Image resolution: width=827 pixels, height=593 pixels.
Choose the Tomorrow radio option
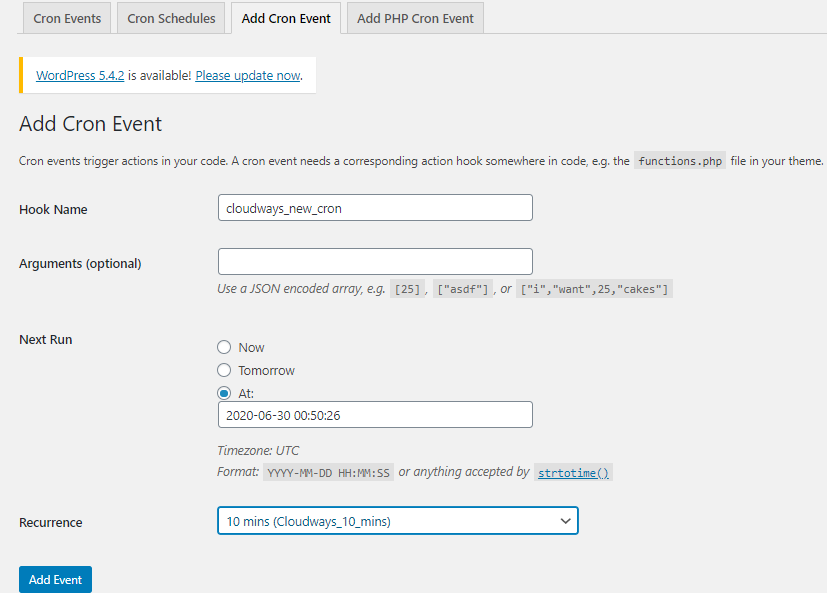[x=224, y=371]
